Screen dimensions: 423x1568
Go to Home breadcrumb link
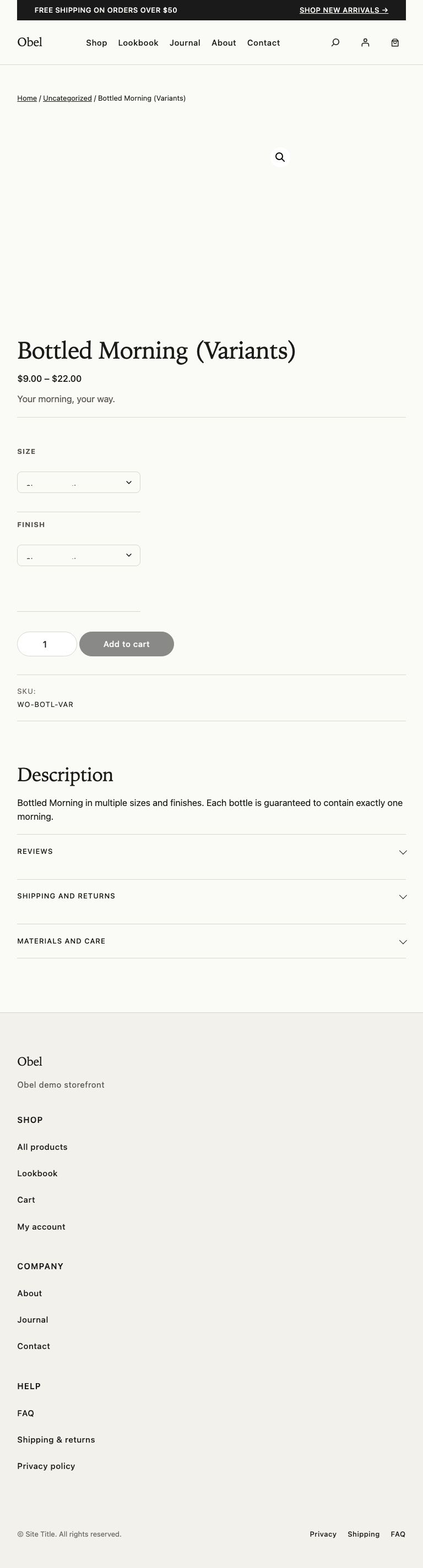pyautogui.click(x=27, y=98)
